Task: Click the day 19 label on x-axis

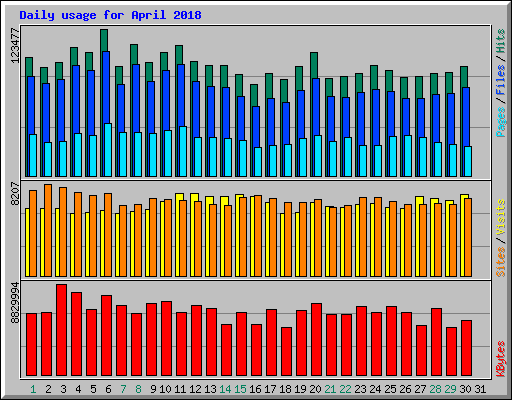Action: [x=300, y=389]
